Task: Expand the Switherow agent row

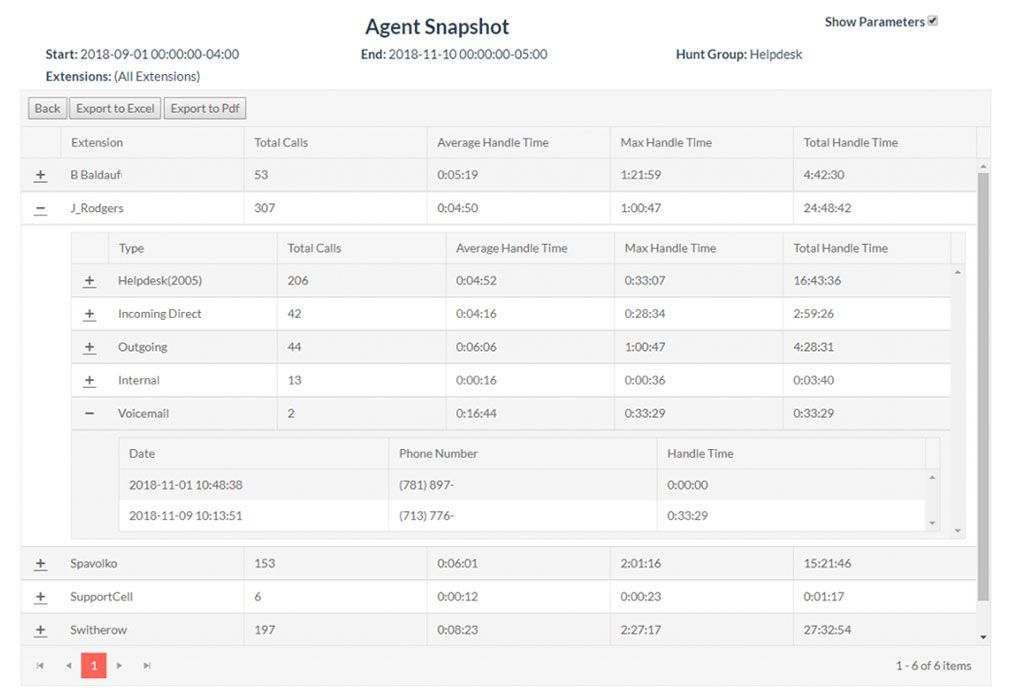Action: pyautogui.click(x=40, y=631)
